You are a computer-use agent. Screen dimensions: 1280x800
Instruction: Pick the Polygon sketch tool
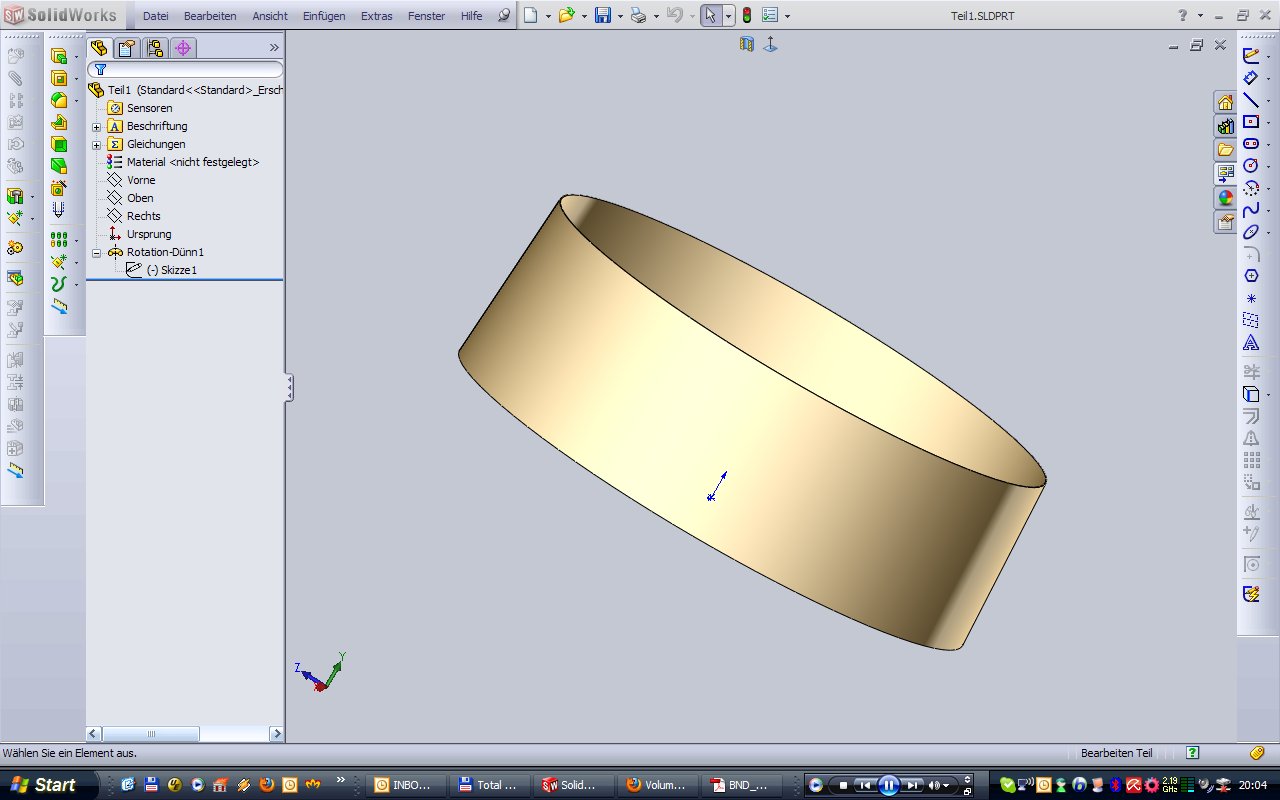click(x=1250, y=276)
